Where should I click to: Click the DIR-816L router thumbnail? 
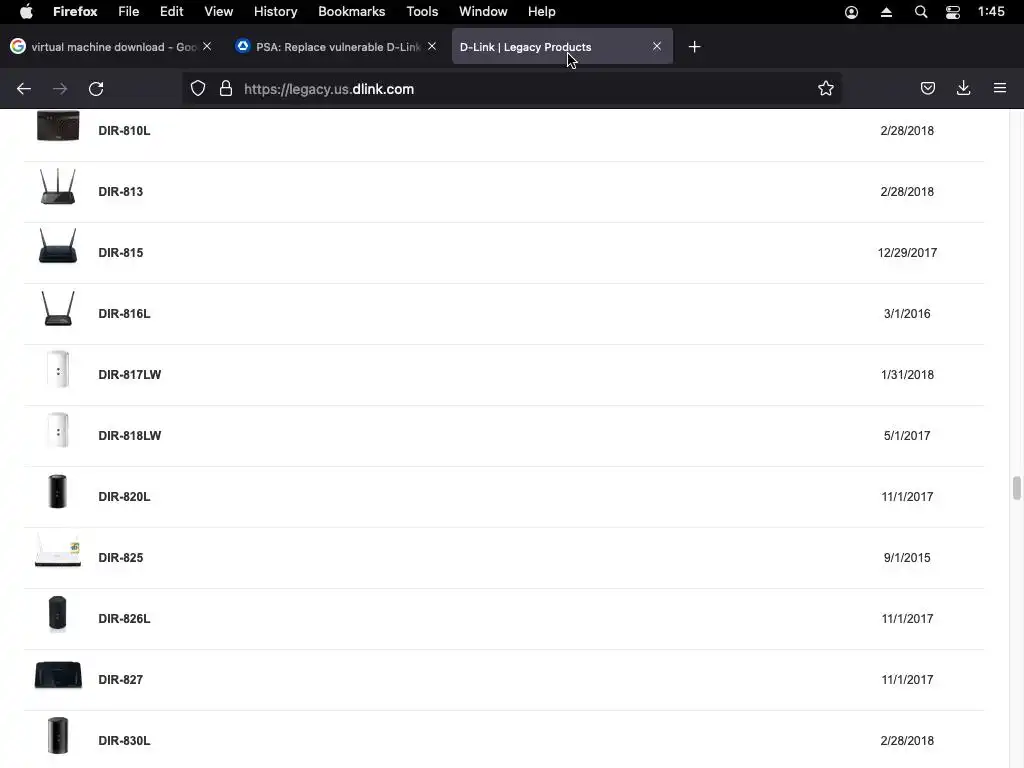point(58,308)
